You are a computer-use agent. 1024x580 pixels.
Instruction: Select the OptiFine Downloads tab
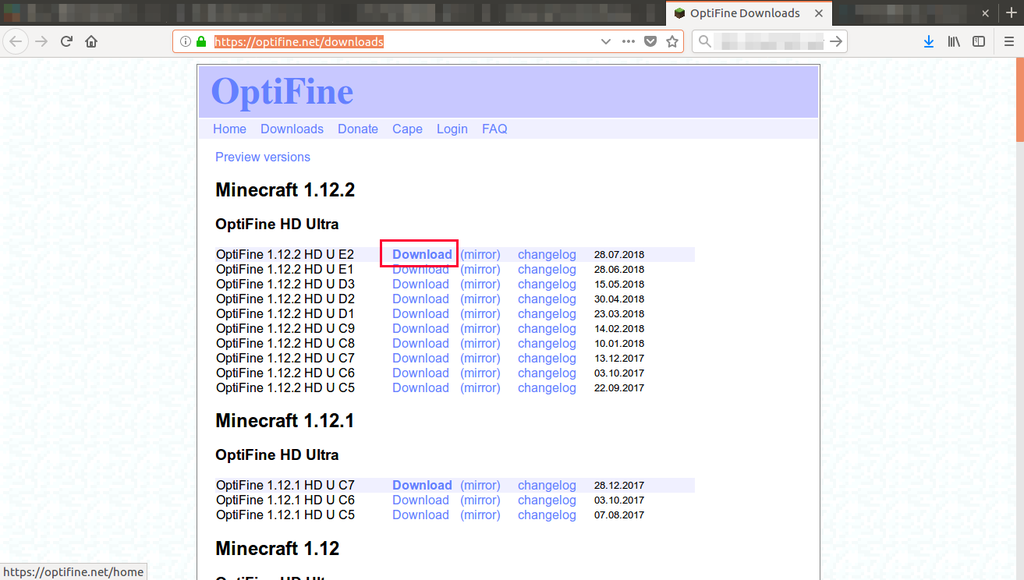(749, 13)
